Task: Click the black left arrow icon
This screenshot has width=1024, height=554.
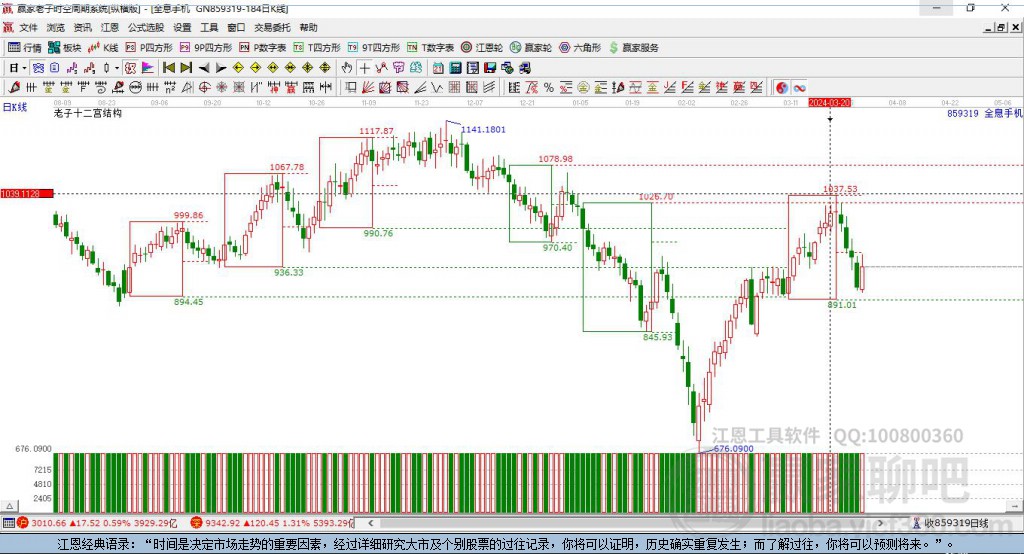Action: (204, 68)
